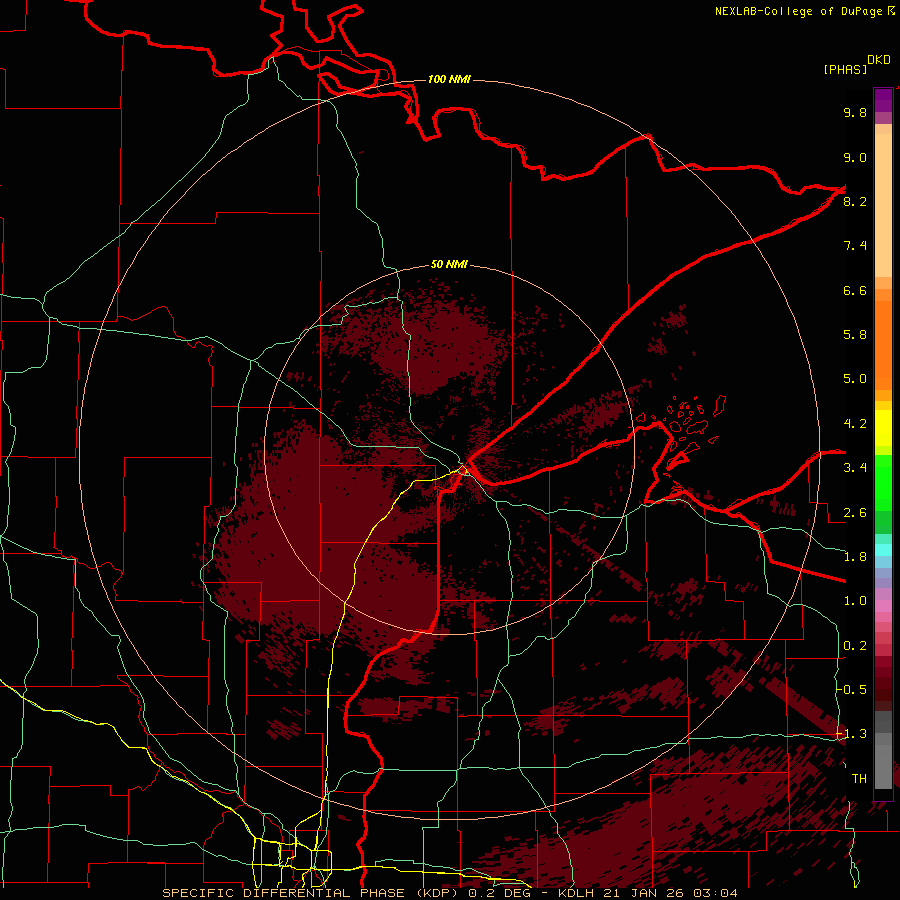Click the 3.4 value on the color scale
900x900 pixels.
(x=855, y=468)
